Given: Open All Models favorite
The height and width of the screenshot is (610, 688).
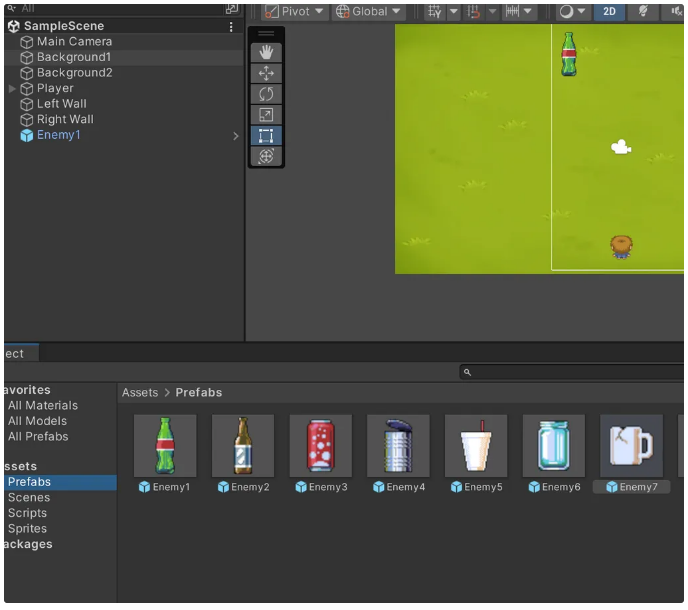Looking at the screenshot, I should point(38,421).
